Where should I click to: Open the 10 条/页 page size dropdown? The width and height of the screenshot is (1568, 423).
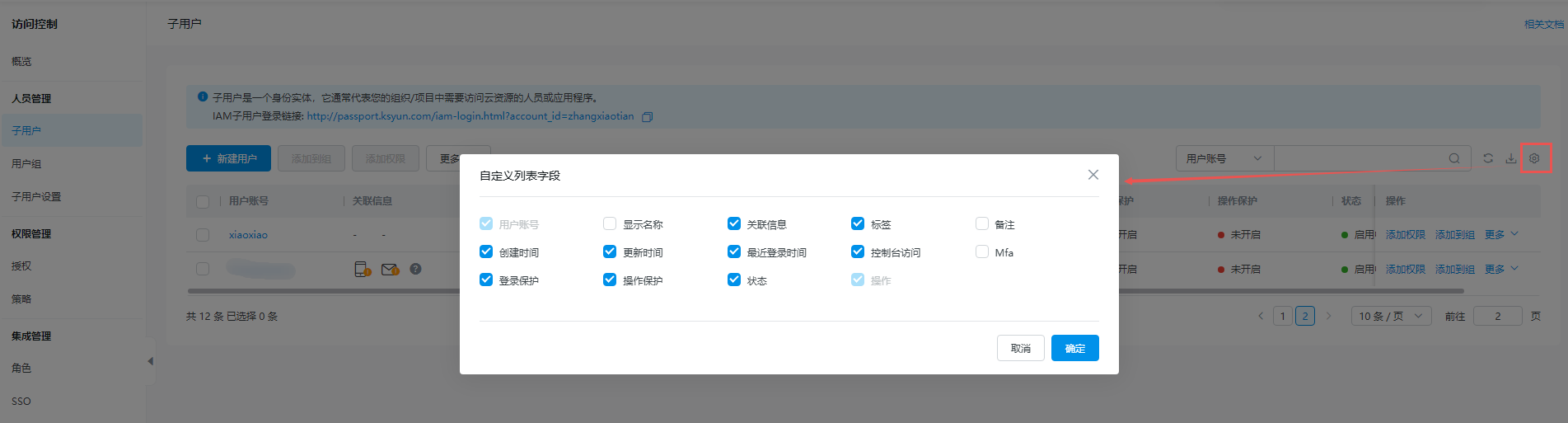coord(1390,316)
